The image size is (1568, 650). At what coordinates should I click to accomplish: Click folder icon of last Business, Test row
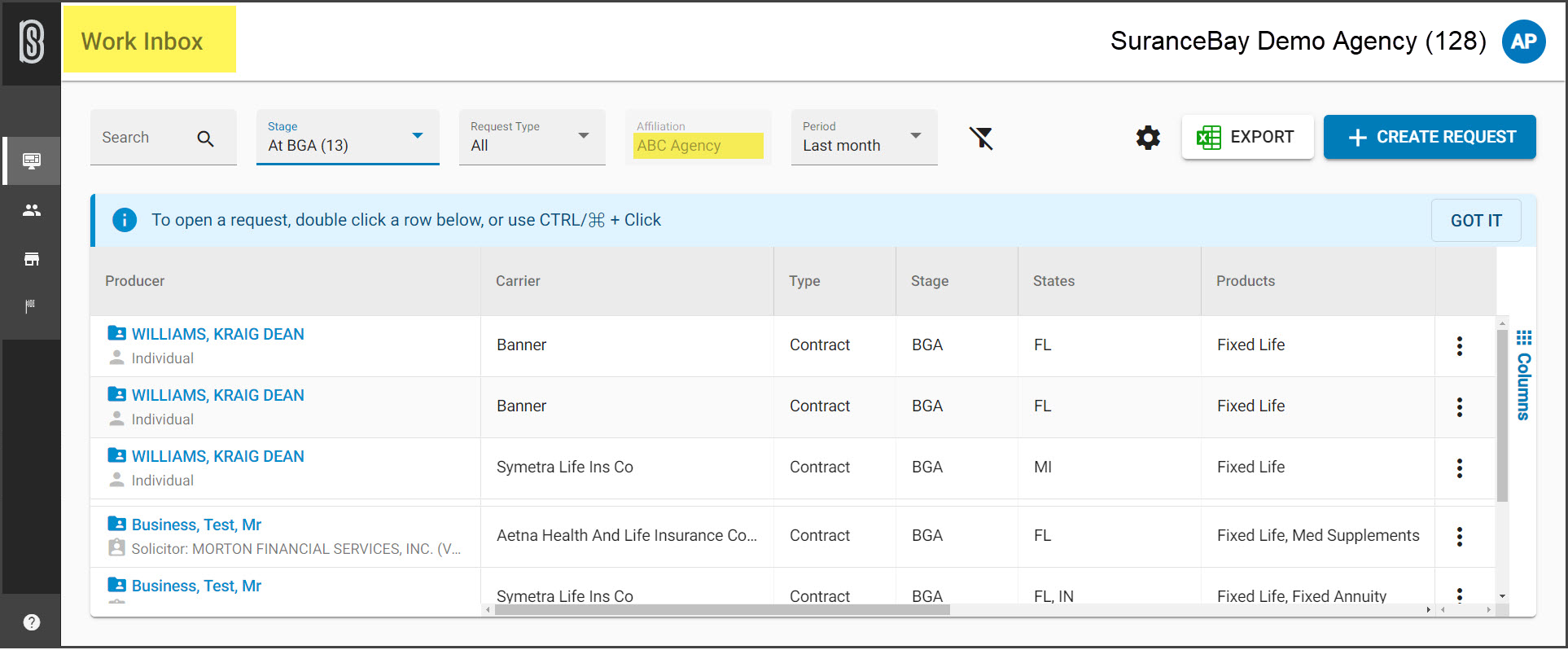coord(117,585)
